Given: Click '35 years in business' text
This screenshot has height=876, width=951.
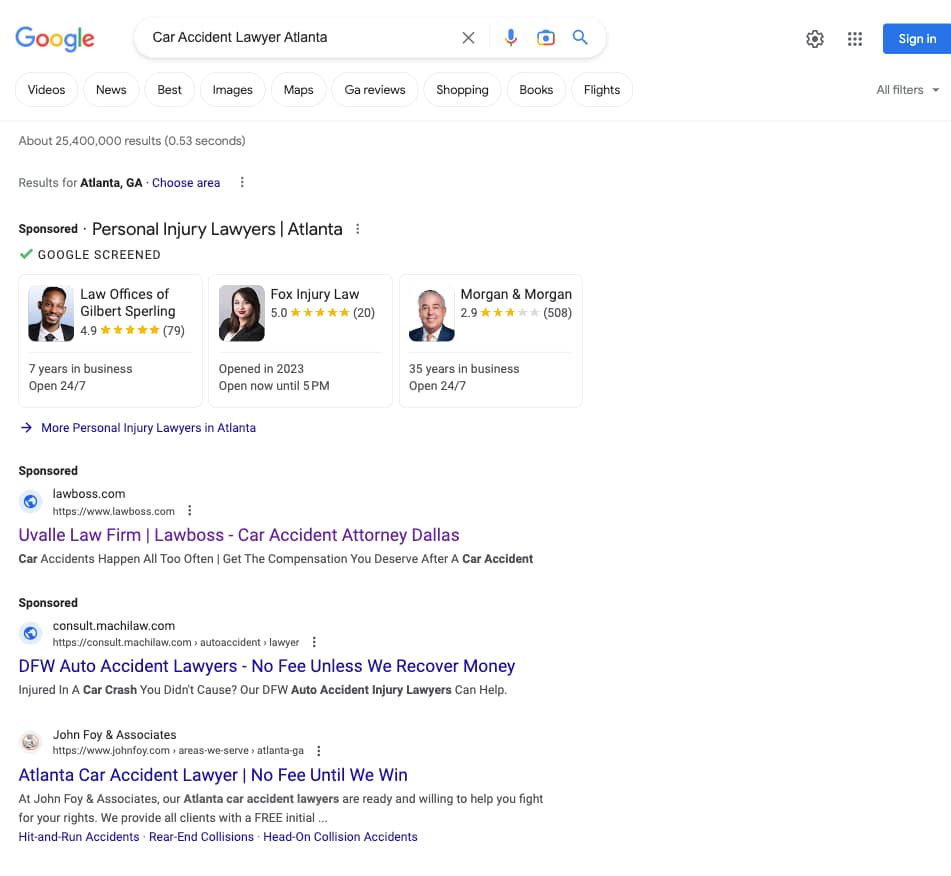Looking at the screenshot, I should pos(464,369).
